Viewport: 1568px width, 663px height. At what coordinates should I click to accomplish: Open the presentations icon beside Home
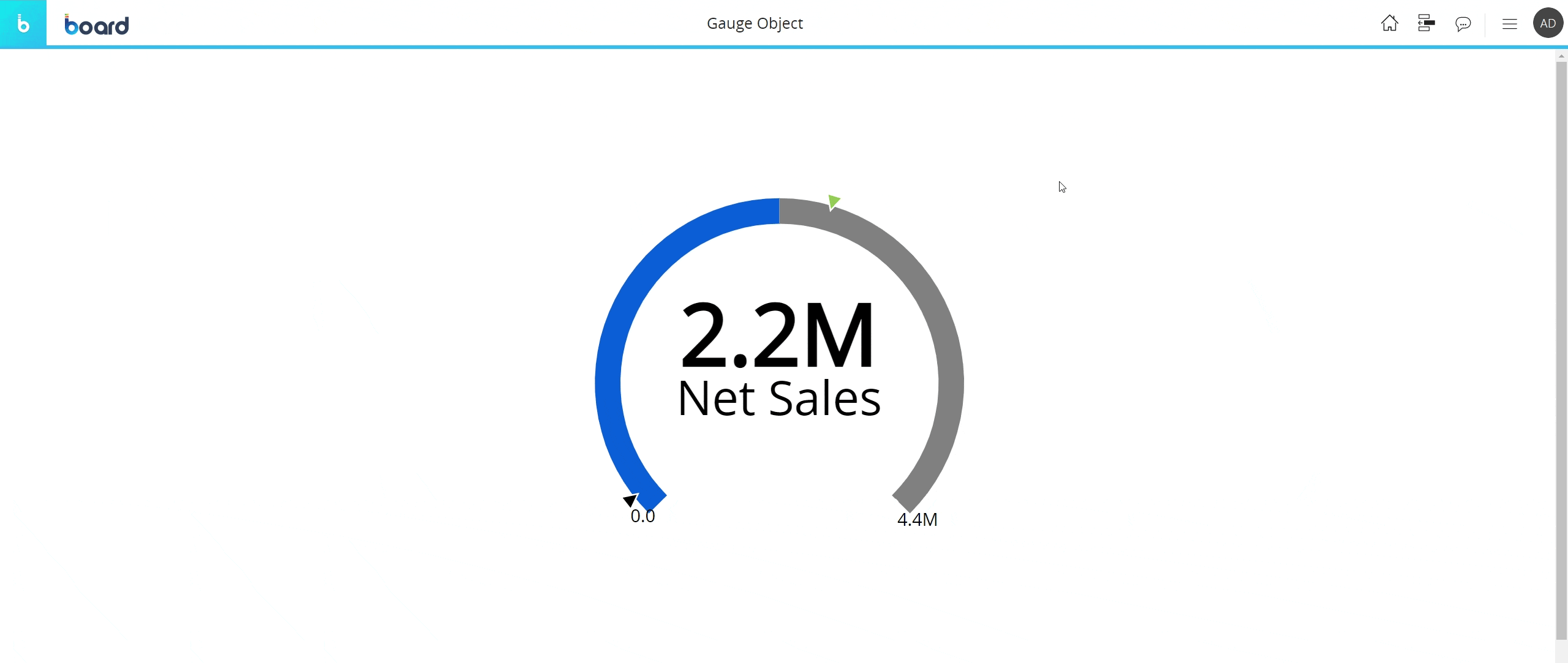1426,23
